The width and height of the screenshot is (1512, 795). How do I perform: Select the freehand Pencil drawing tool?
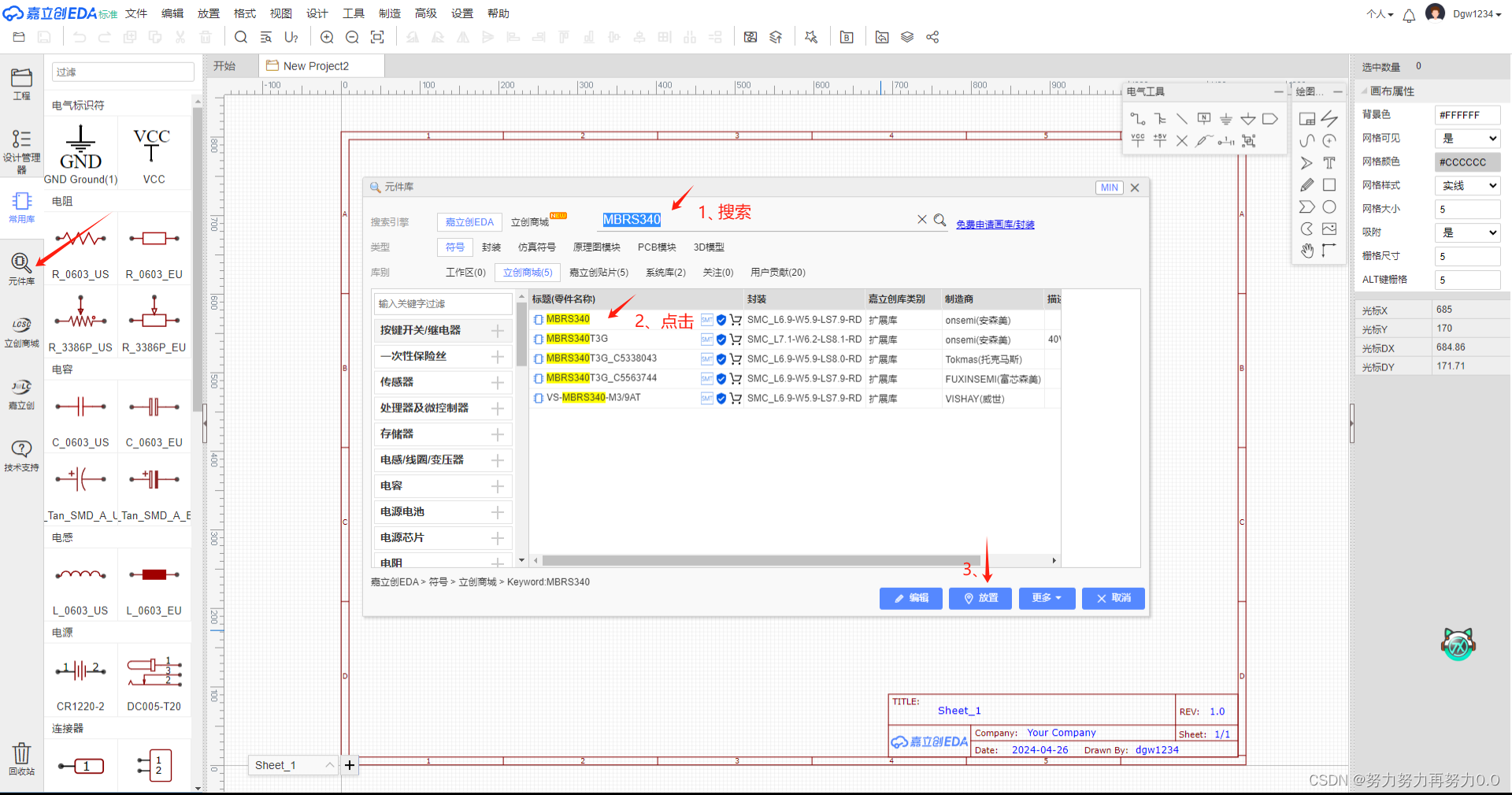coord(1307,185)
